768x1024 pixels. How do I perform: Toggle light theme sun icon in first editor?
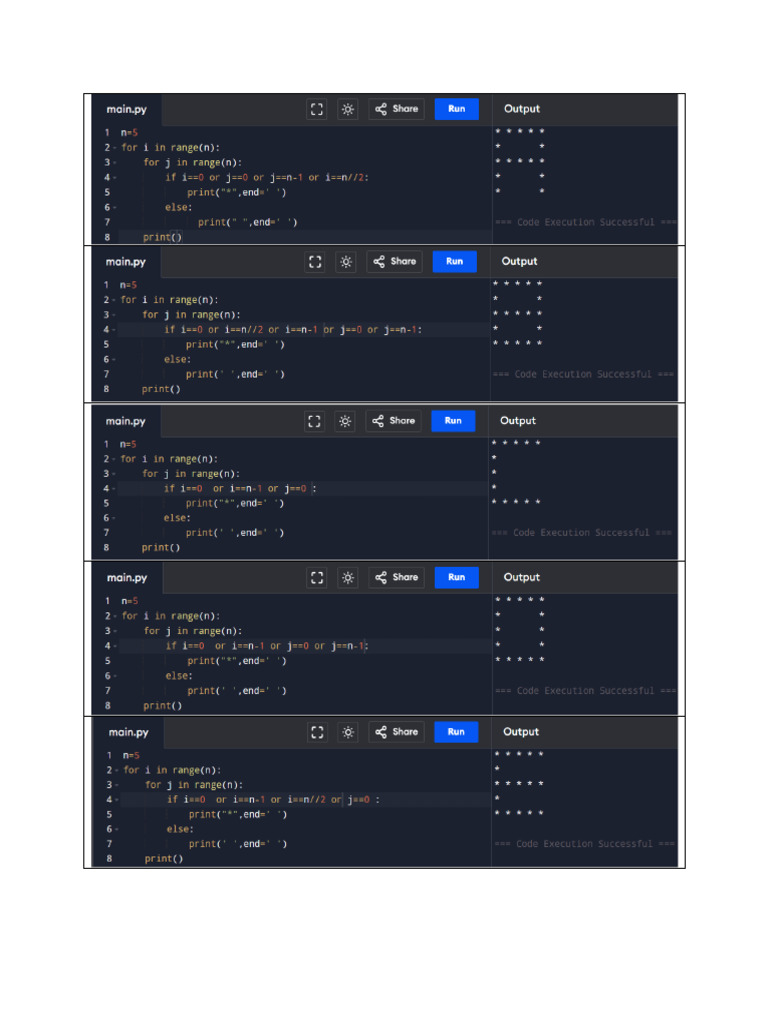348,109
